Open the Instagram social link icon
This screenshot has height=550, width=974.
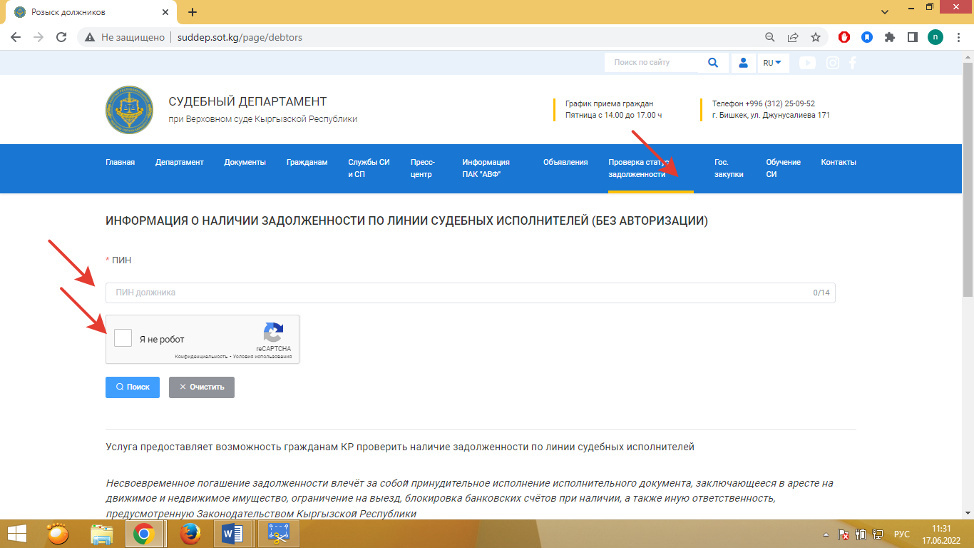(832, 63)
